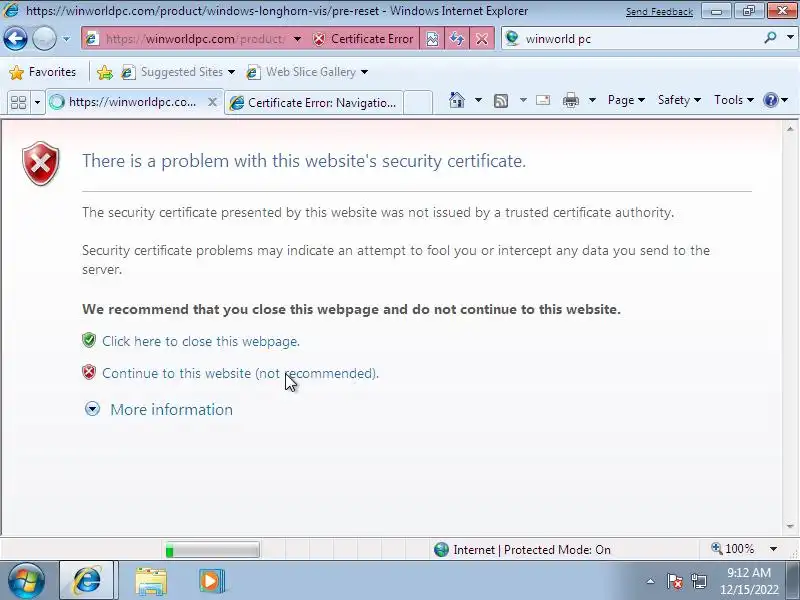Click the IE page icon in the address bar

point(92,39)
